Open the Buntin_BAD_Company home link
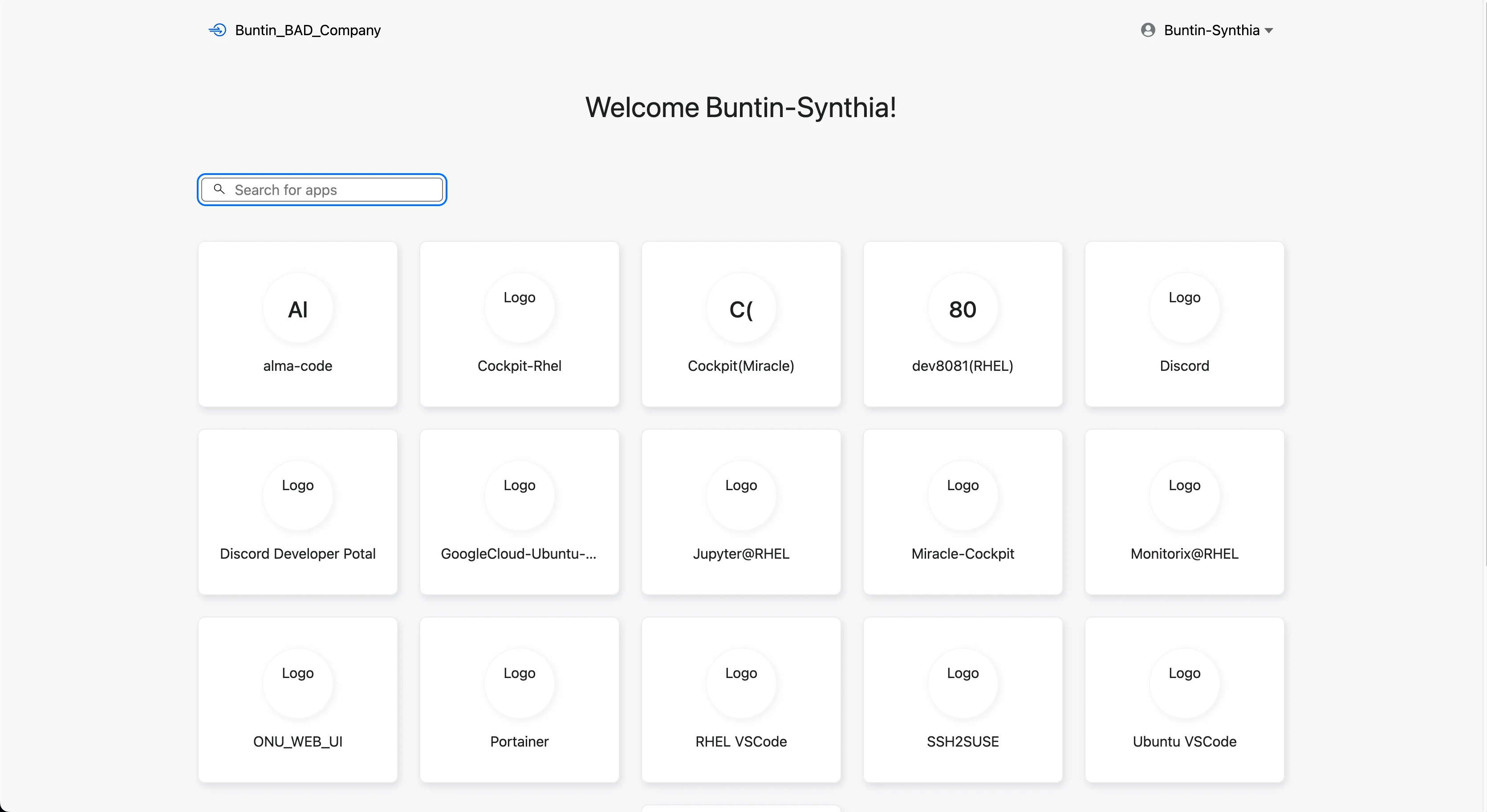 308,30
